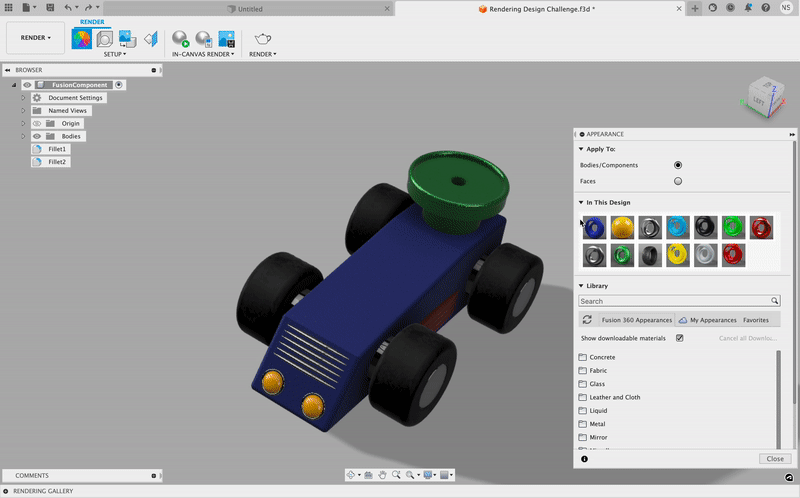
Task: Select Bodies/Components radio button
Action: (x=678, y=165)
